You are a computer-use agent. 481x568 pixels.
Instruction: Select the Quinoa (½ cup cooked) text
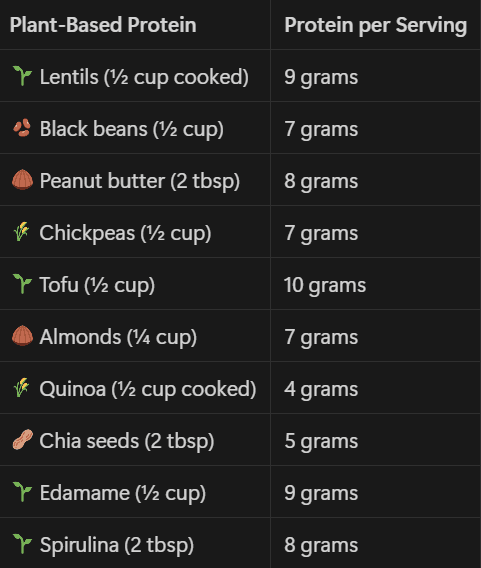tap(148, 389)
